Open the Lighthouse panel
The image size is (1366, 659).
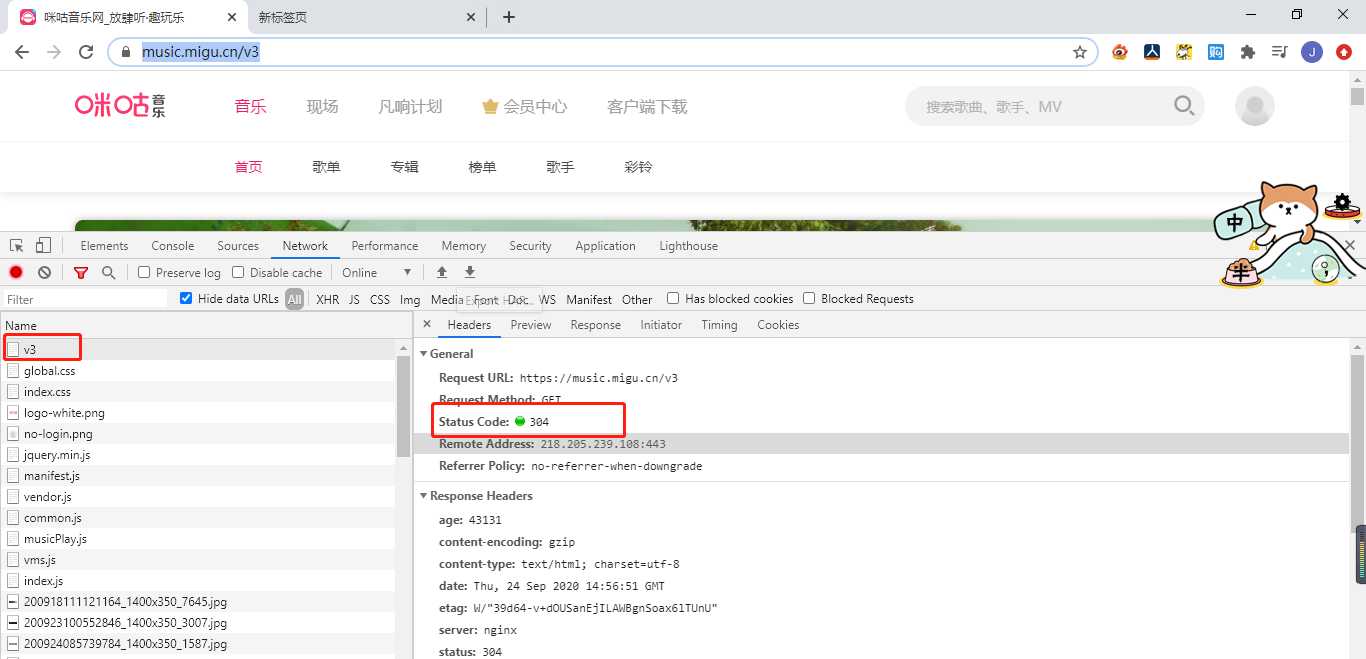coord(688,246)
